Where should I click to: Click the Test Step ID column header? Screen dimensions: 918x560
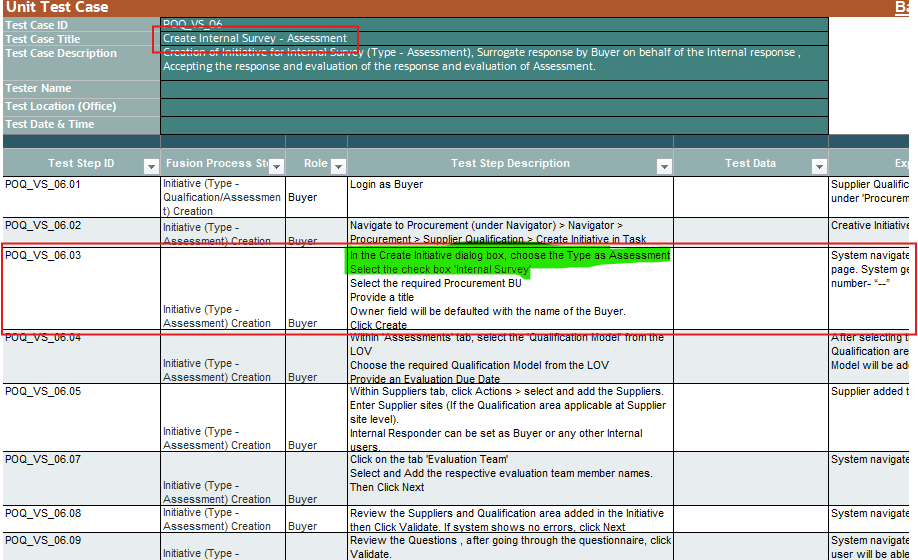tap(81, 163)
